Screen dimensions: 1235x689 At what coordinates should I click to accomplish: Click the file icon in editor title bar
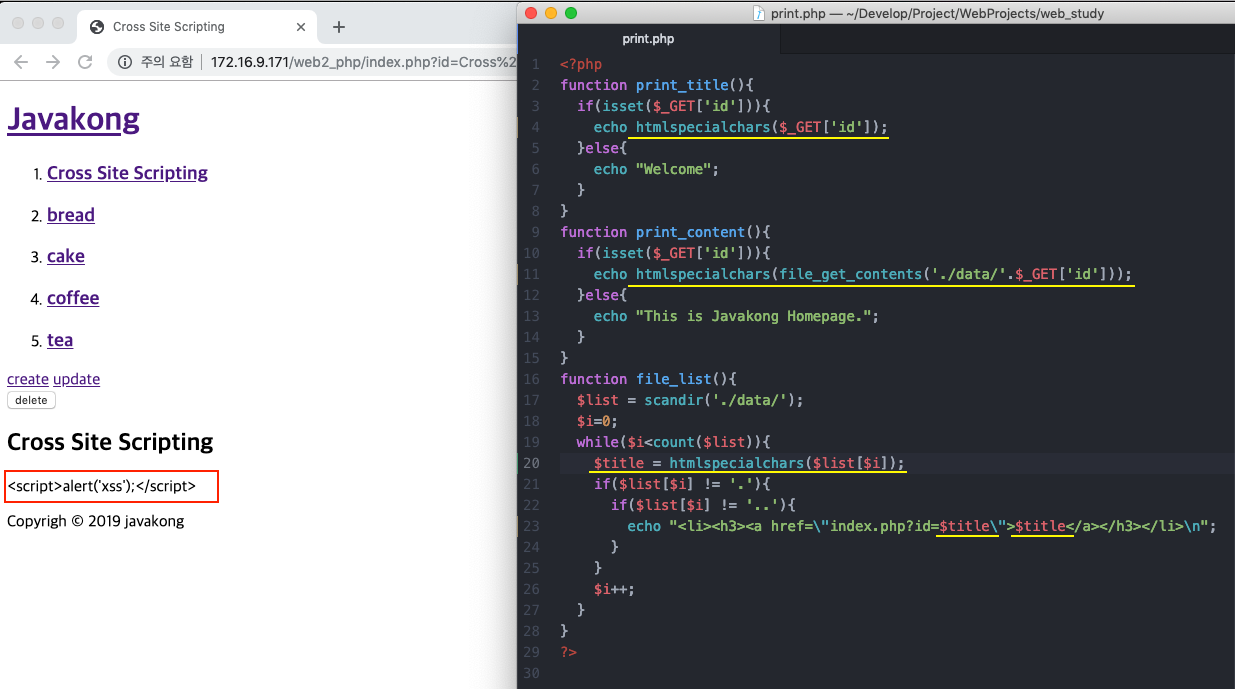pos(759,13)
